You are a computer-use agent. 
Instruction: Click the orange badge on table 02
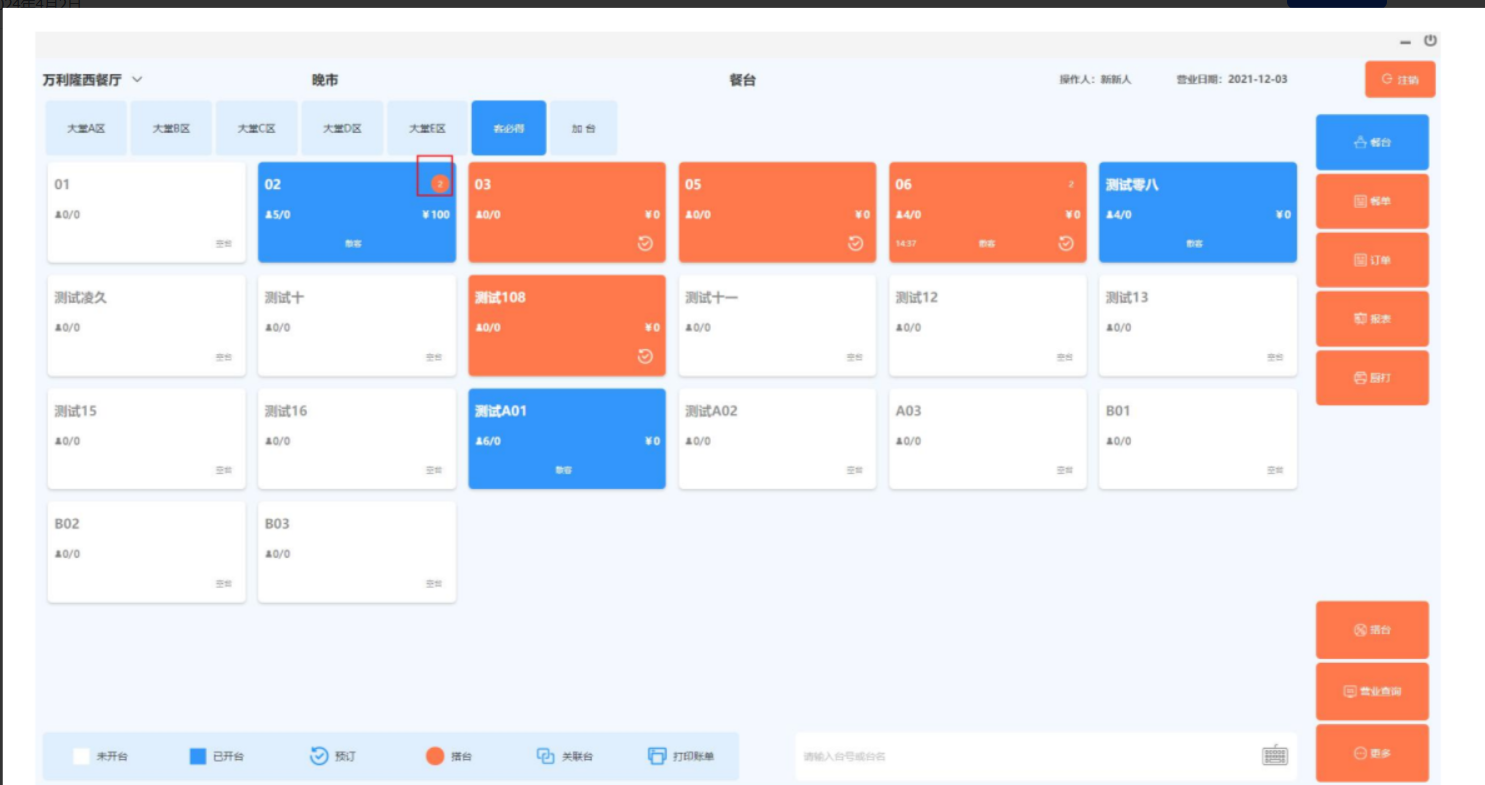[439, 184]
